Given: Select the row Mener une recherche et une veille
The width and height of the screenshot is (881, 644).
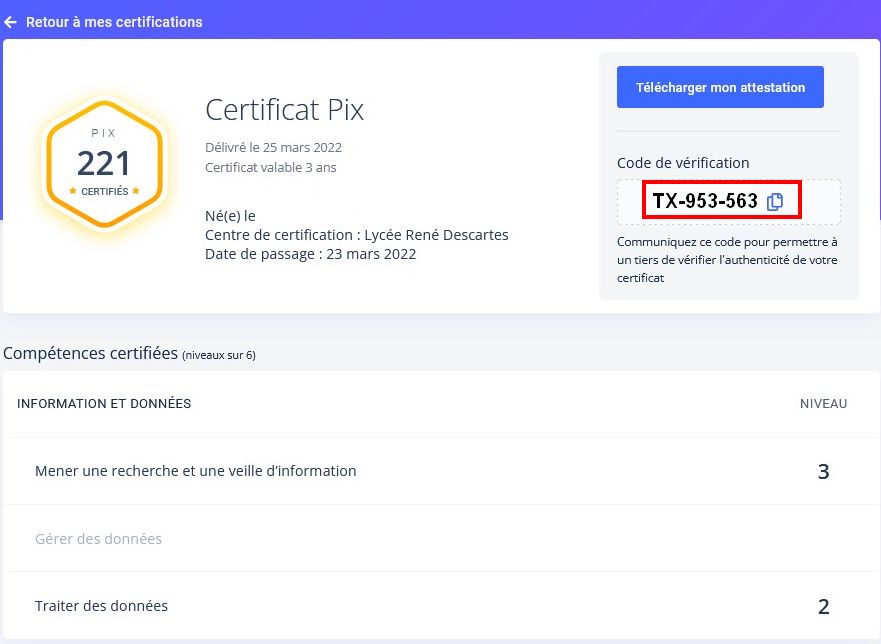Looking at the screenshot, I should (x=196, y=470).
